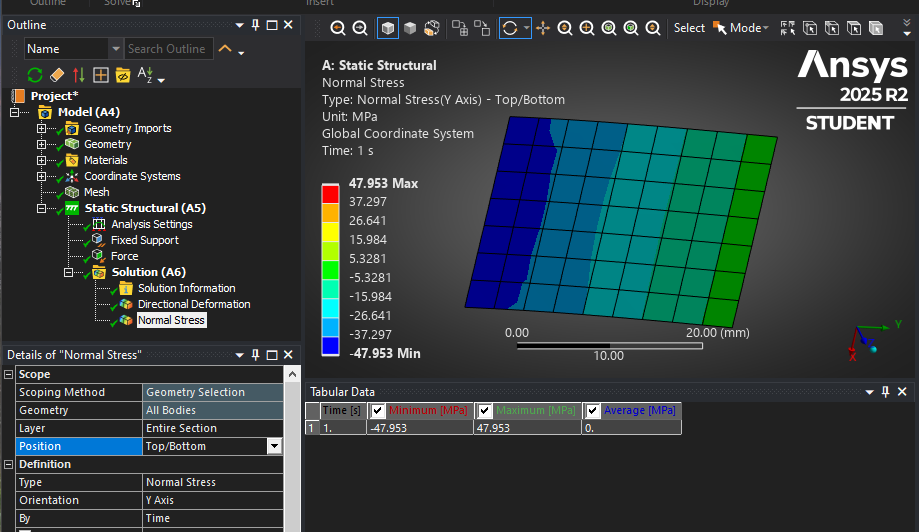Click the Rotate view tool icon
The height and width of the screenshot is (532, 919).
[x=510, y=28]
